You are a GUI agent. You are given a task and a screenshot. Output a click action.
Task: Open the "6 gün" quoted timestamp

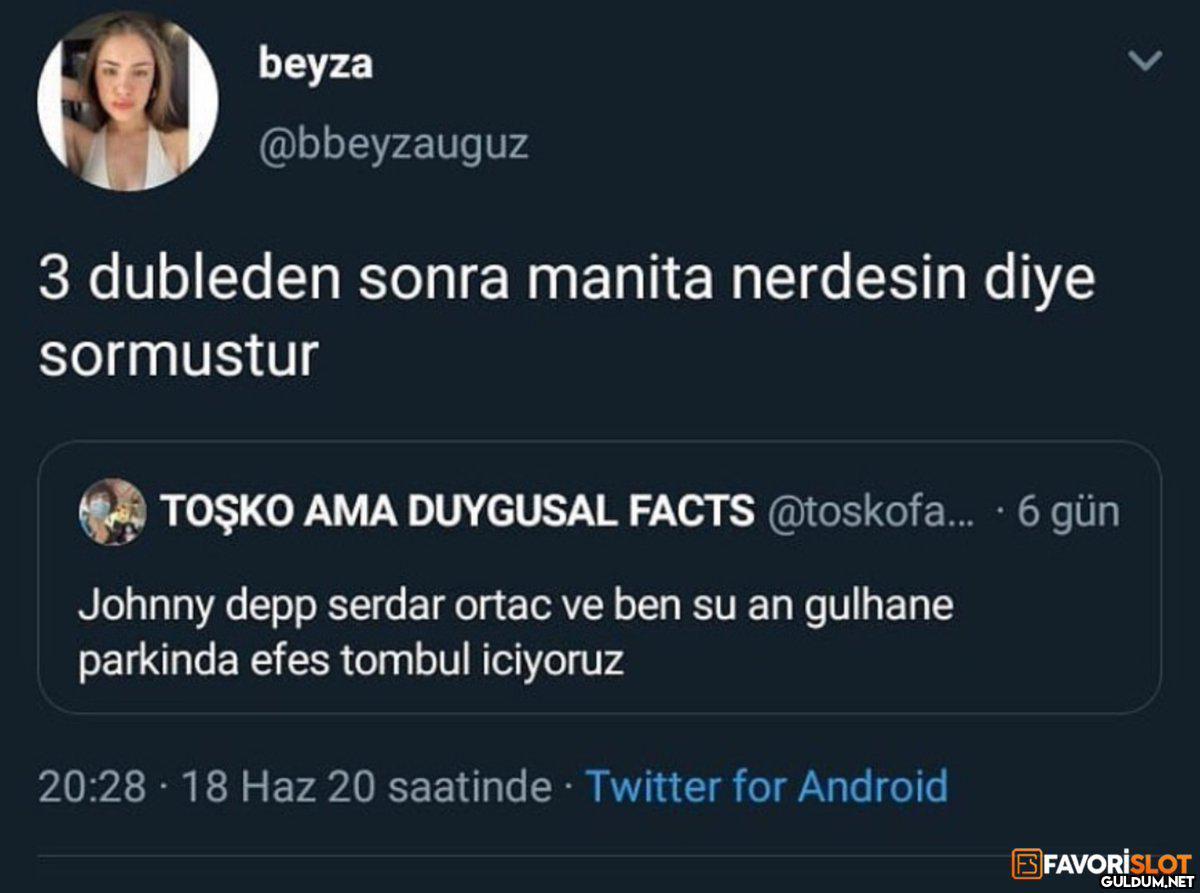(1068, 512)
